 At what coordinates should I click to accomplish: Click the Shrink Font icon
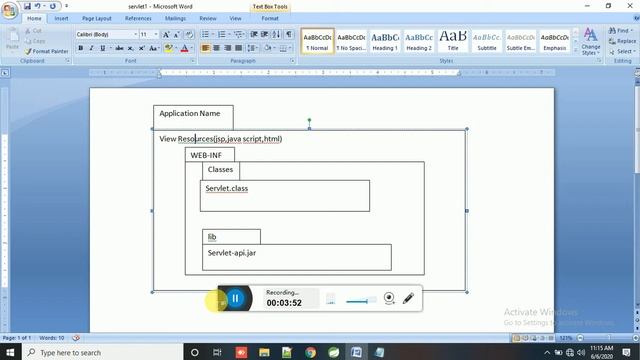pos(177,35)
